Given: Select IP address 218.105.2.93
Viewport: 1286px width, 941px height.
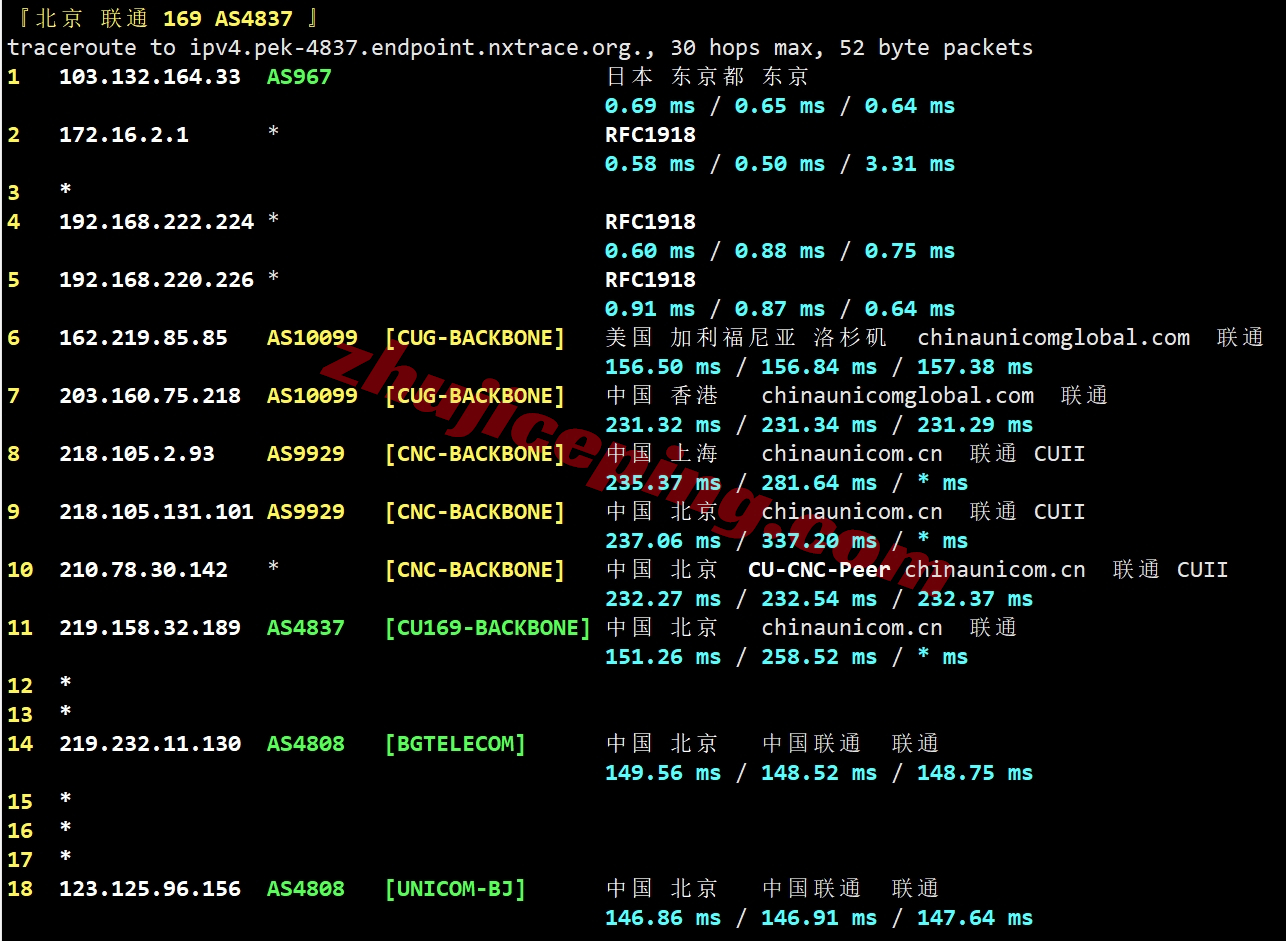Looking at the screenshot, I should click(x=137, y=453).
